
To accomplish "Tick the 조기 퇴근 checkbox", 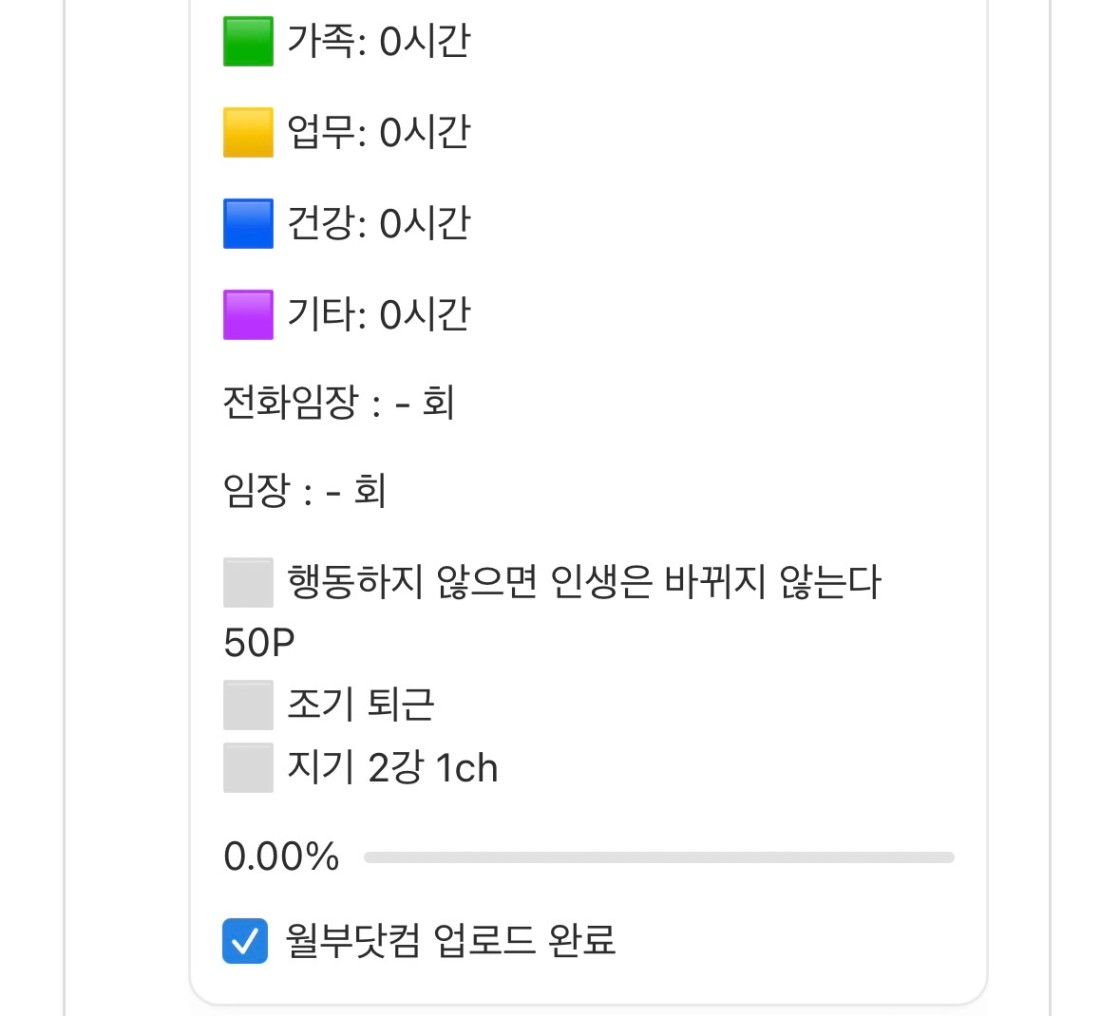I will tap(248, 706).
